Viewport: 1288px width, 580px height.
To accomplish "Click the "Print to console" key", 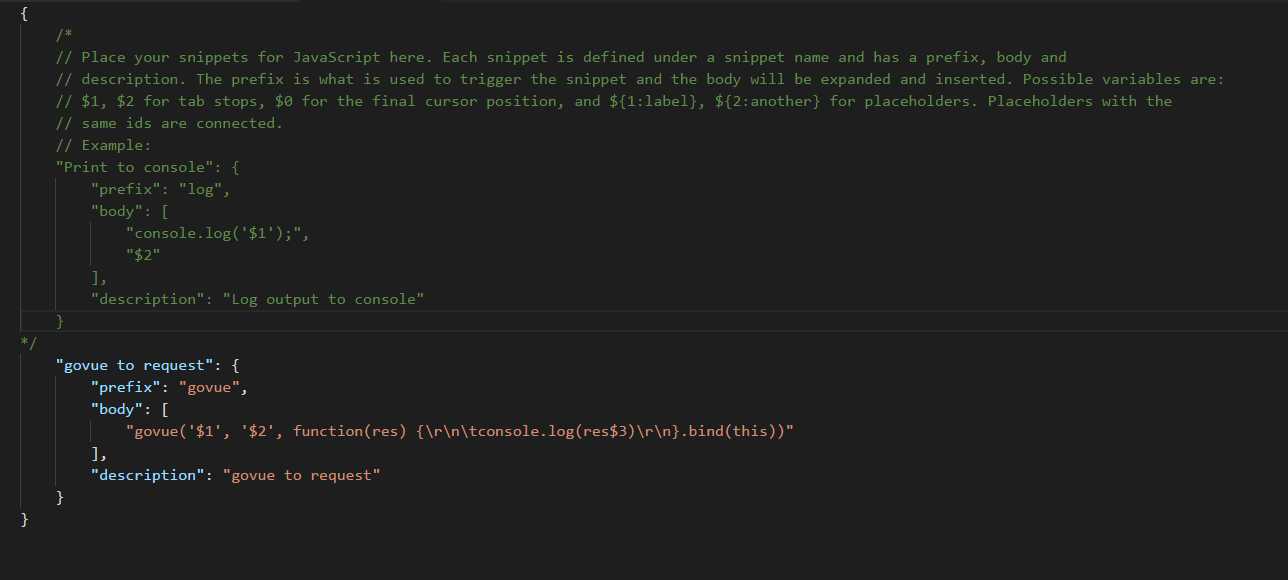I will coord(135,167).
